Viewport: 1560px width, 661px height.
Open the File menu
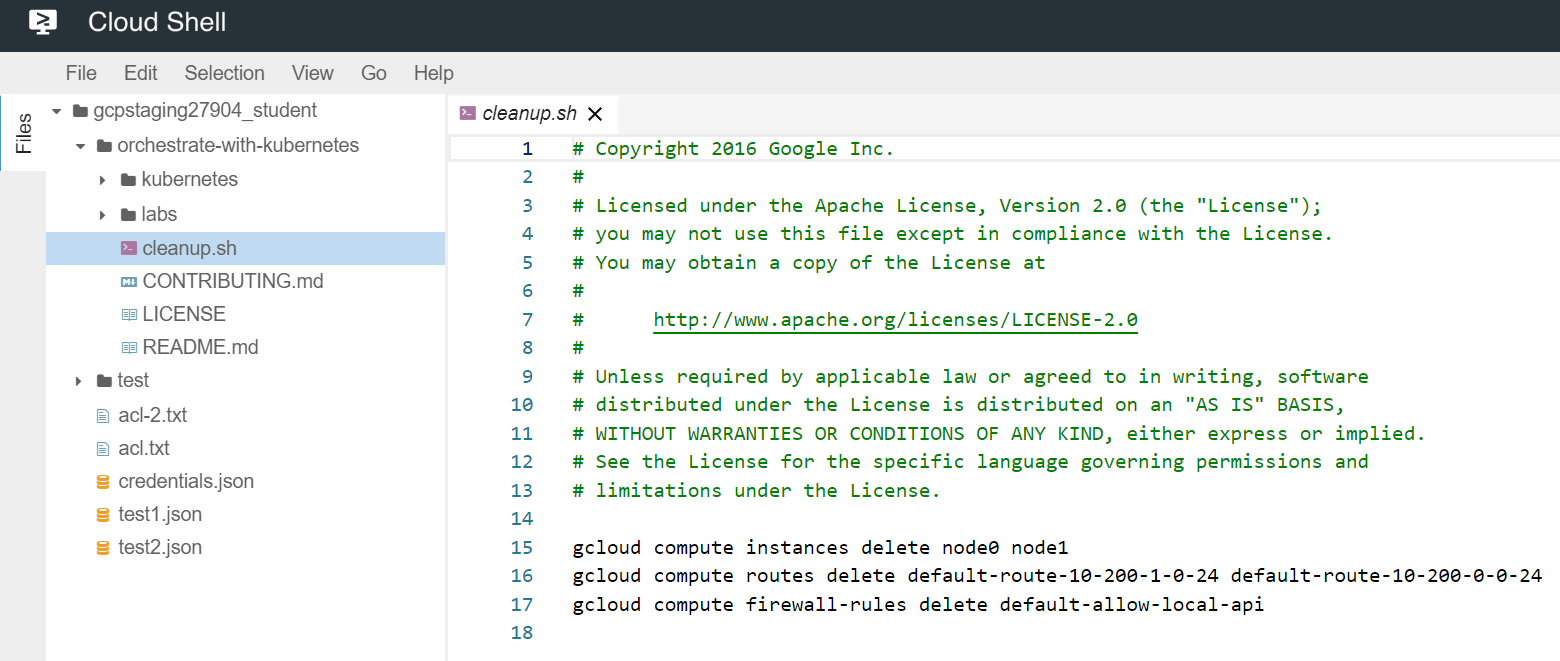point(81,73)
